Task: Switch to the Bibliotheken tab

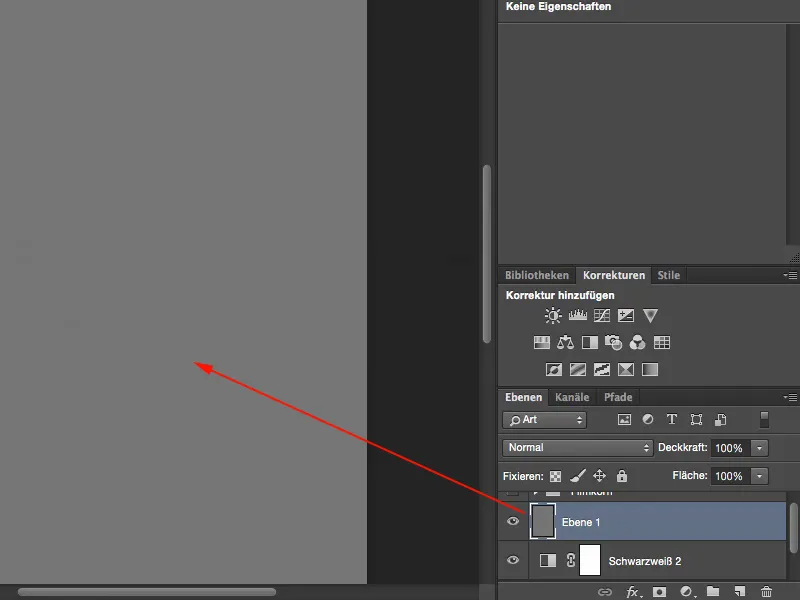Action: (x=537, y=275)
